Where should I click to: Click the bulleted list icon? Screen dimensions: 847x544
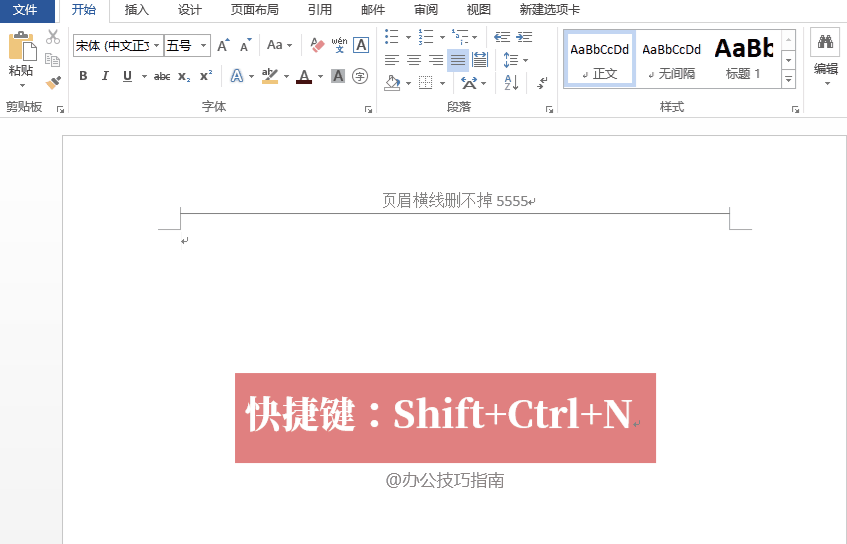click(392, 37)
